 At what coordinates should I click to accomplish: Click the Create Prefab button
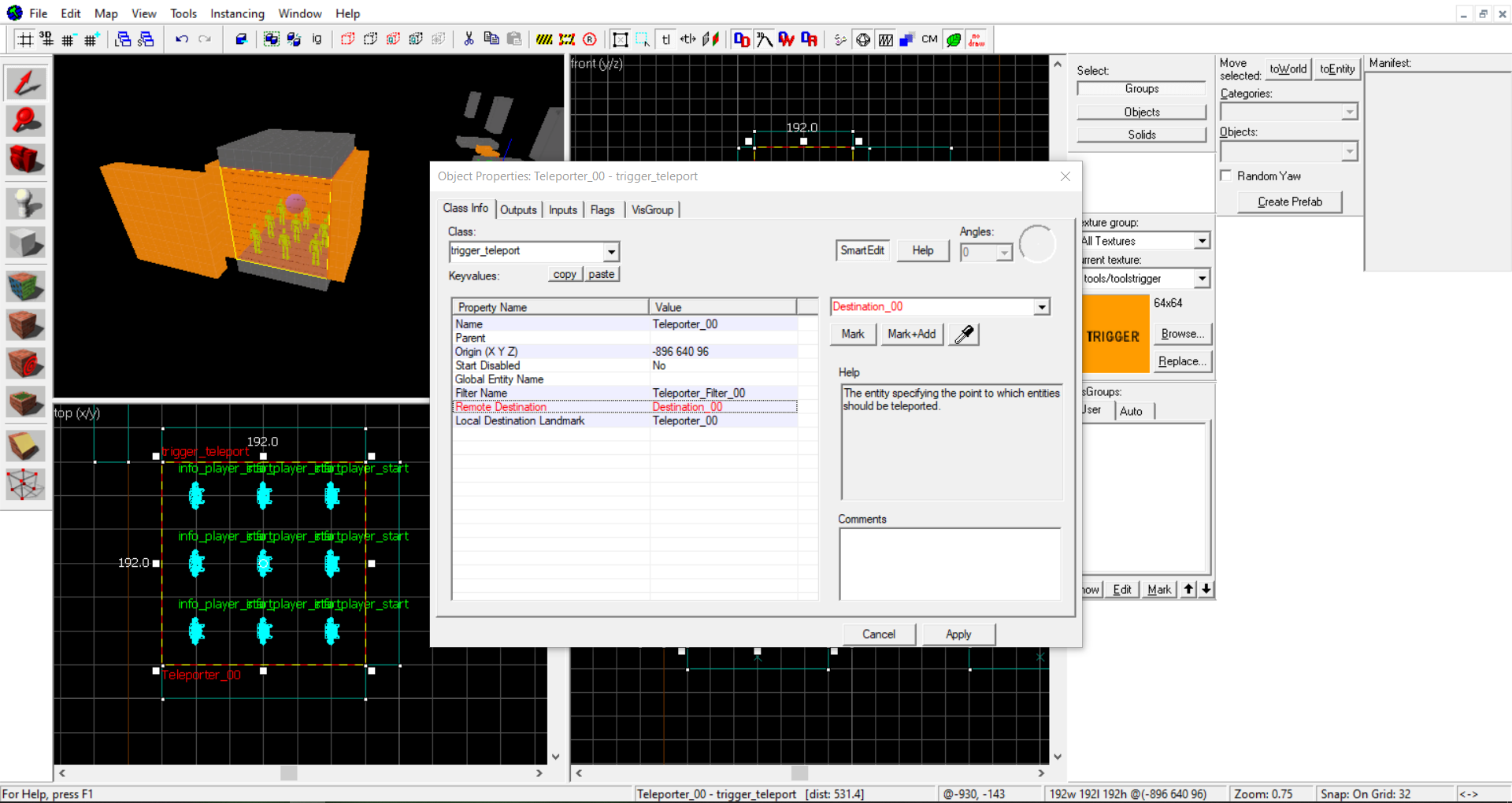(x=1289, y=202)
